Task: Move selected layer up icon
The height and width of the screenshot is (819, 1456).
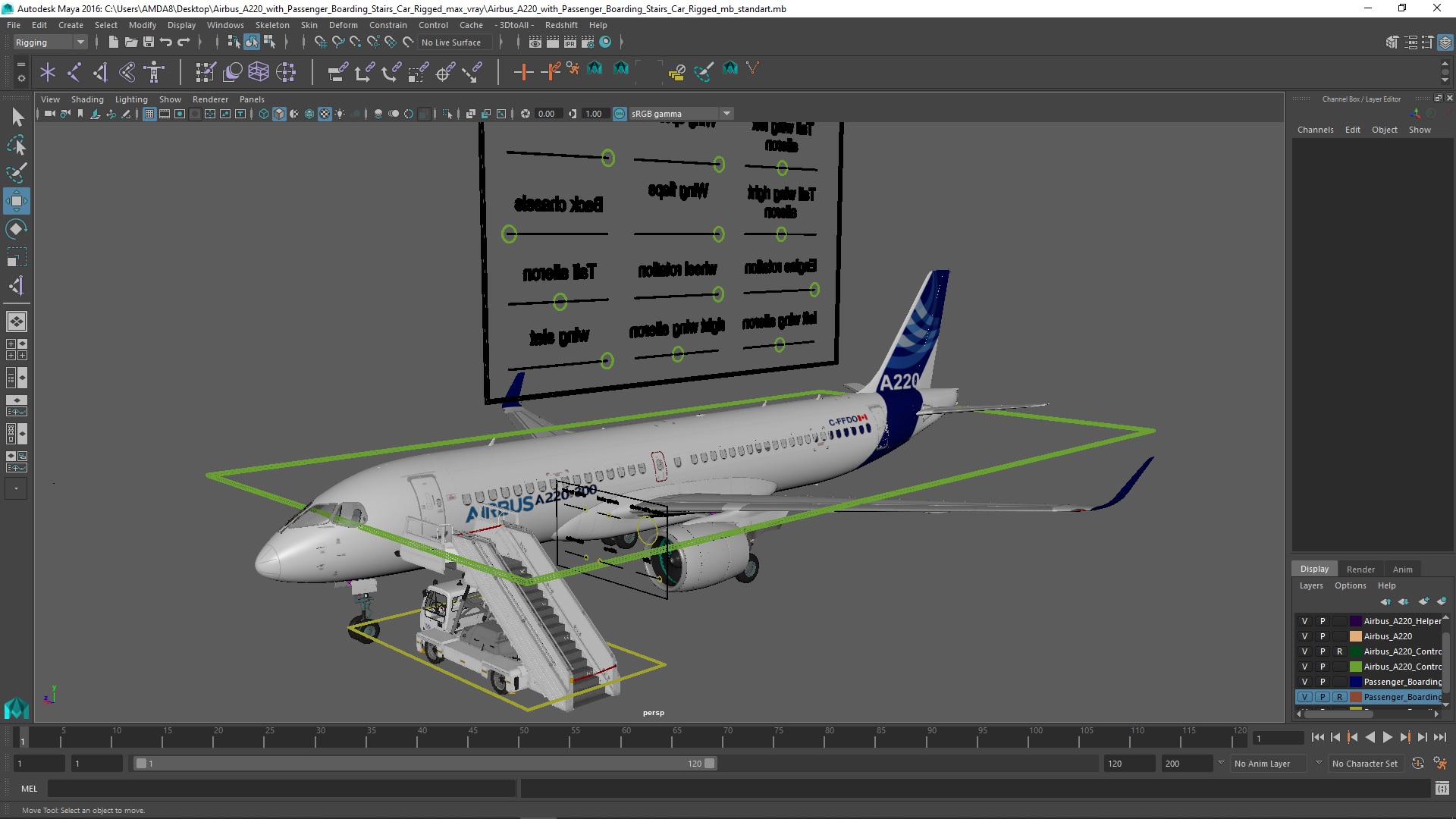Action: (x=1385, y=601)
